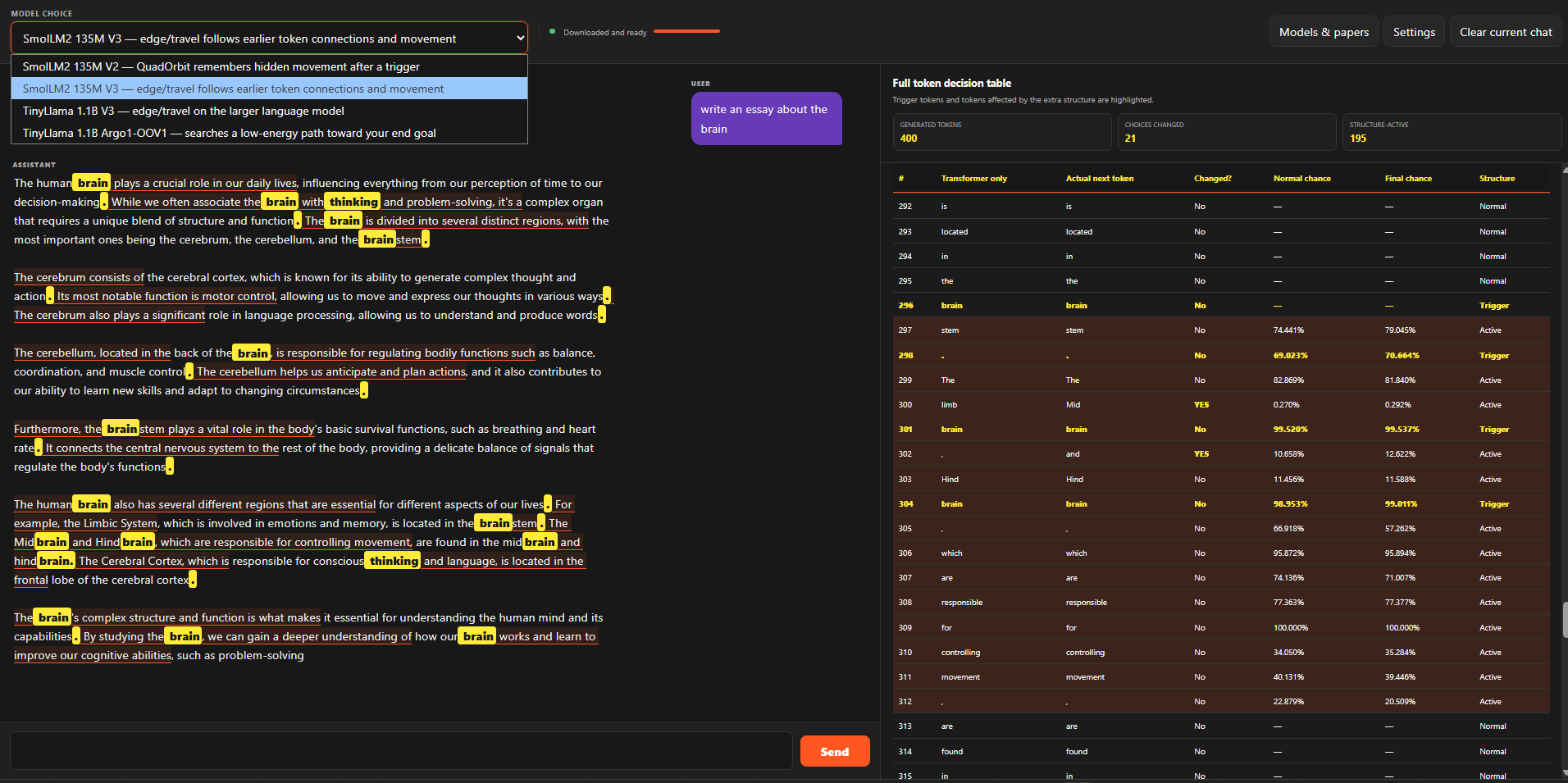The width and height of the screenshot is (1568, 783).
Task: Click 'limb' Transformer only cell, row 300
Action: click(949, 405)
